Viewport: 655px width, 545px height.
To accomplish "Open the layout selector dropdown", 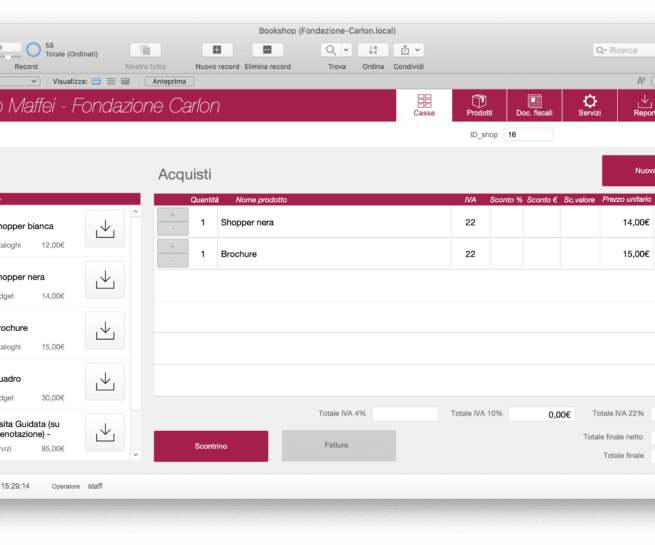I will coord(20,81).
